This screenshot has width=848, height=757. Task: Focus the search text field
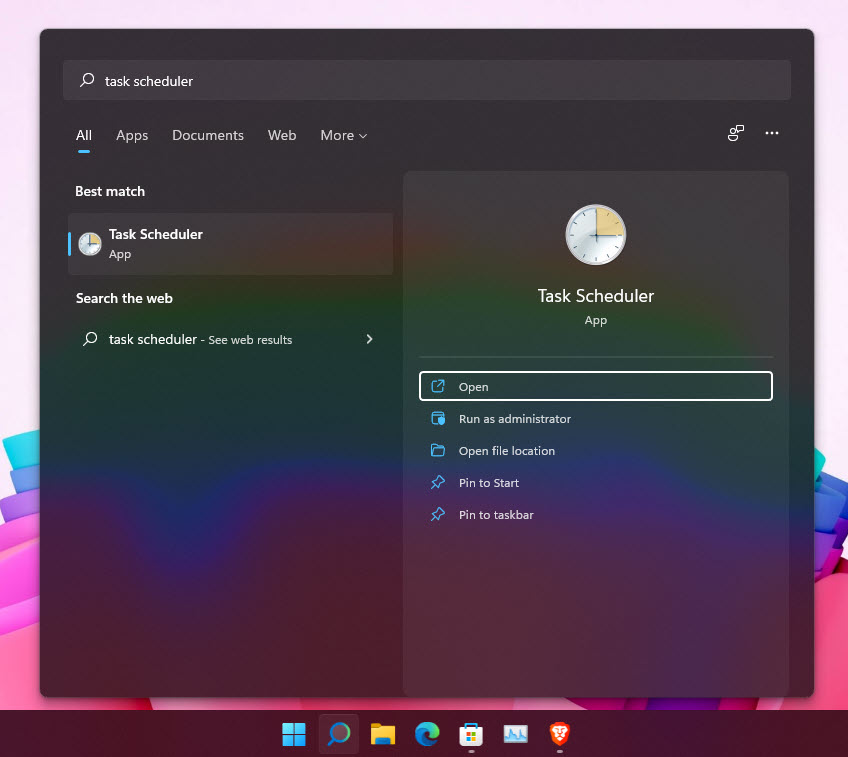point(427,81)
